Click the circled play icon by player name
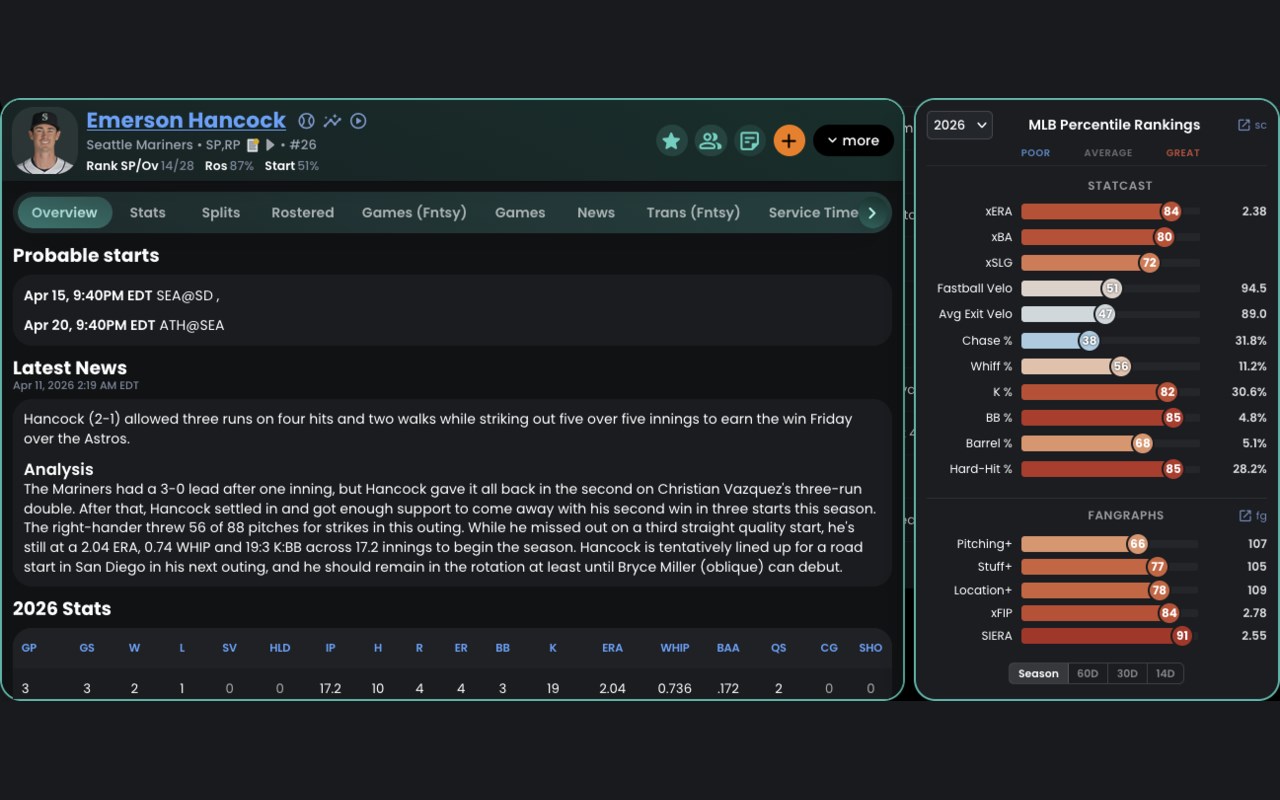1280x800 pixels. tap(358, 121)
